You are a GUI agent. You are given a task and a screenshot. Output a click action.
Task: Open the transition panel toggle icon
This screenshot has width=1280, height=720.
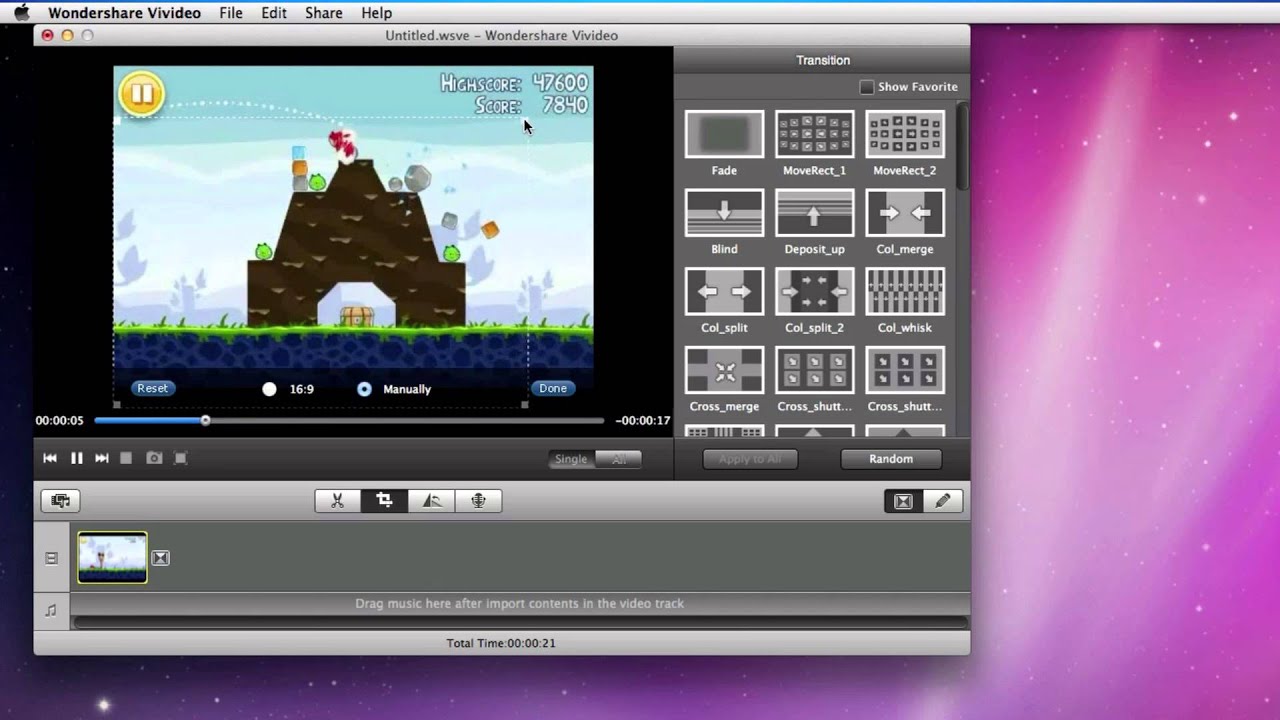click(x=903, y=501)
